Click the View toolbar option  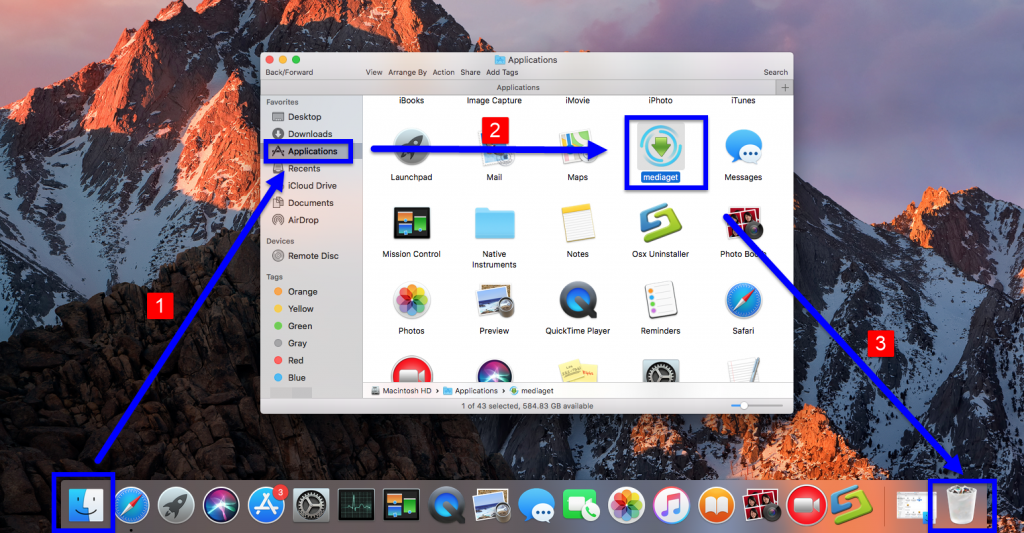[x=374, y=72]
